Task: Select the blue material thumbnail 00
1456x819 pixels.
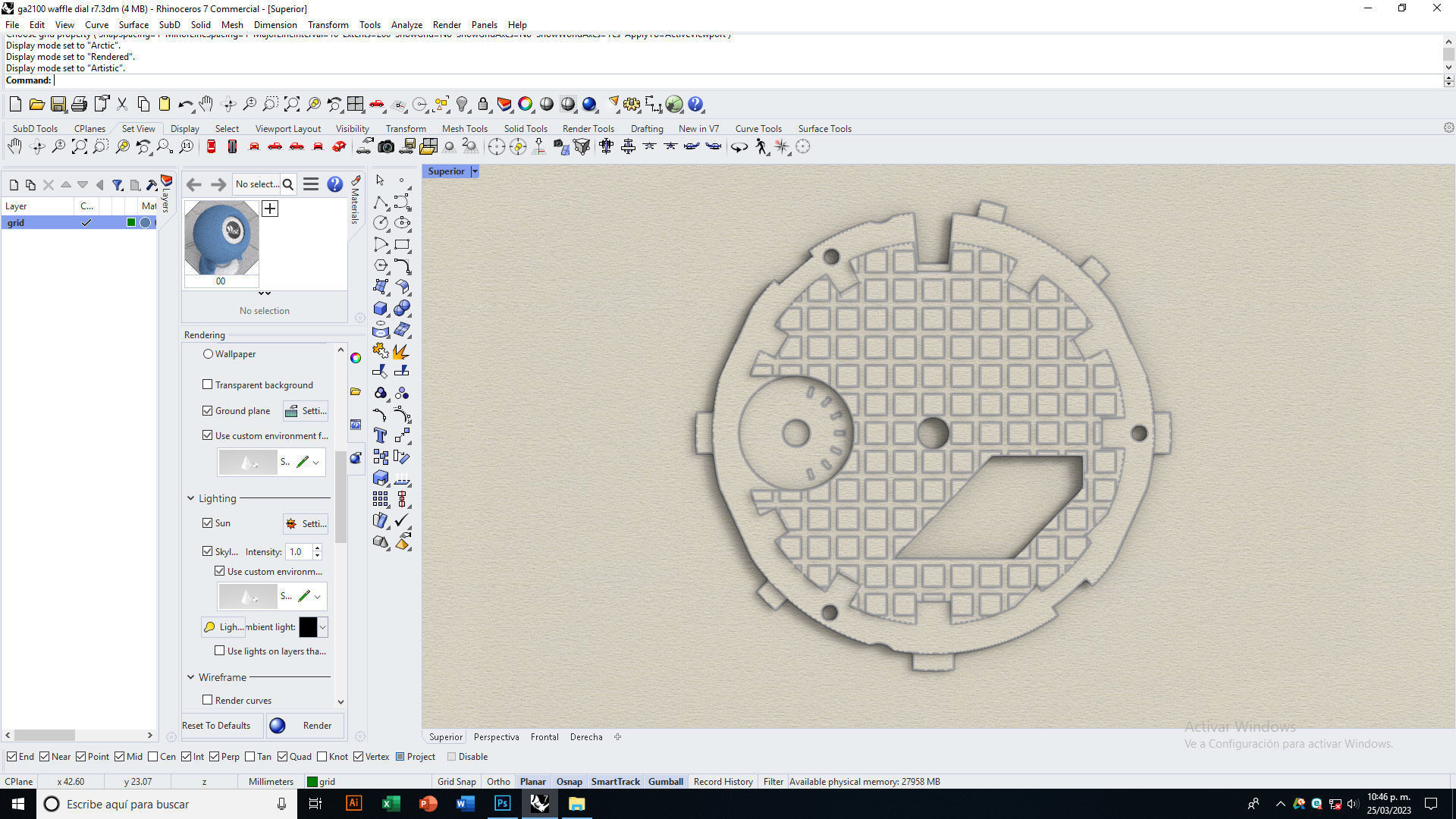Action: click(x=221, y=238)
